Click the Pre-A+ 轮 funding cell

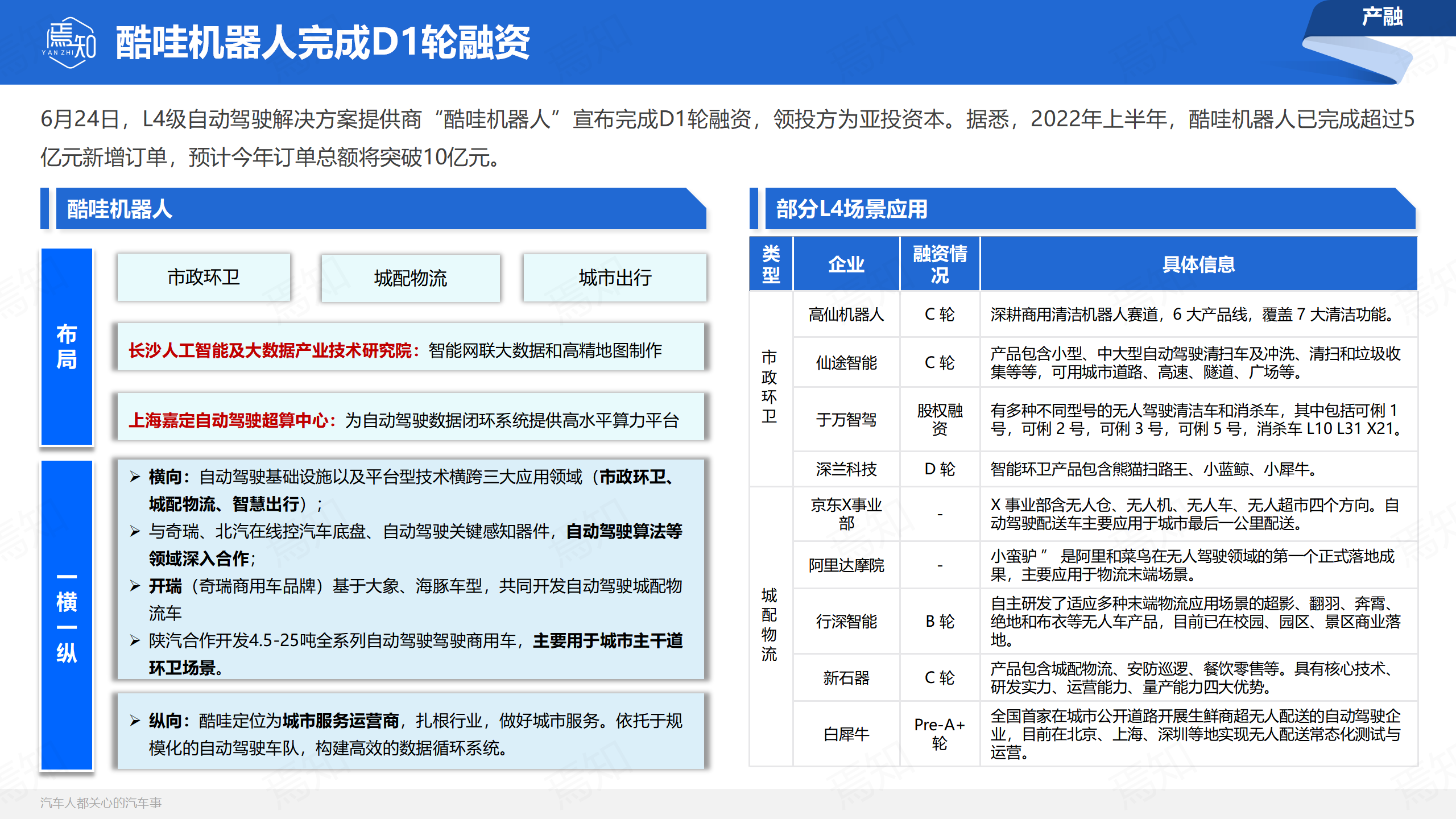pyautogui.click(x=940, y=734)
